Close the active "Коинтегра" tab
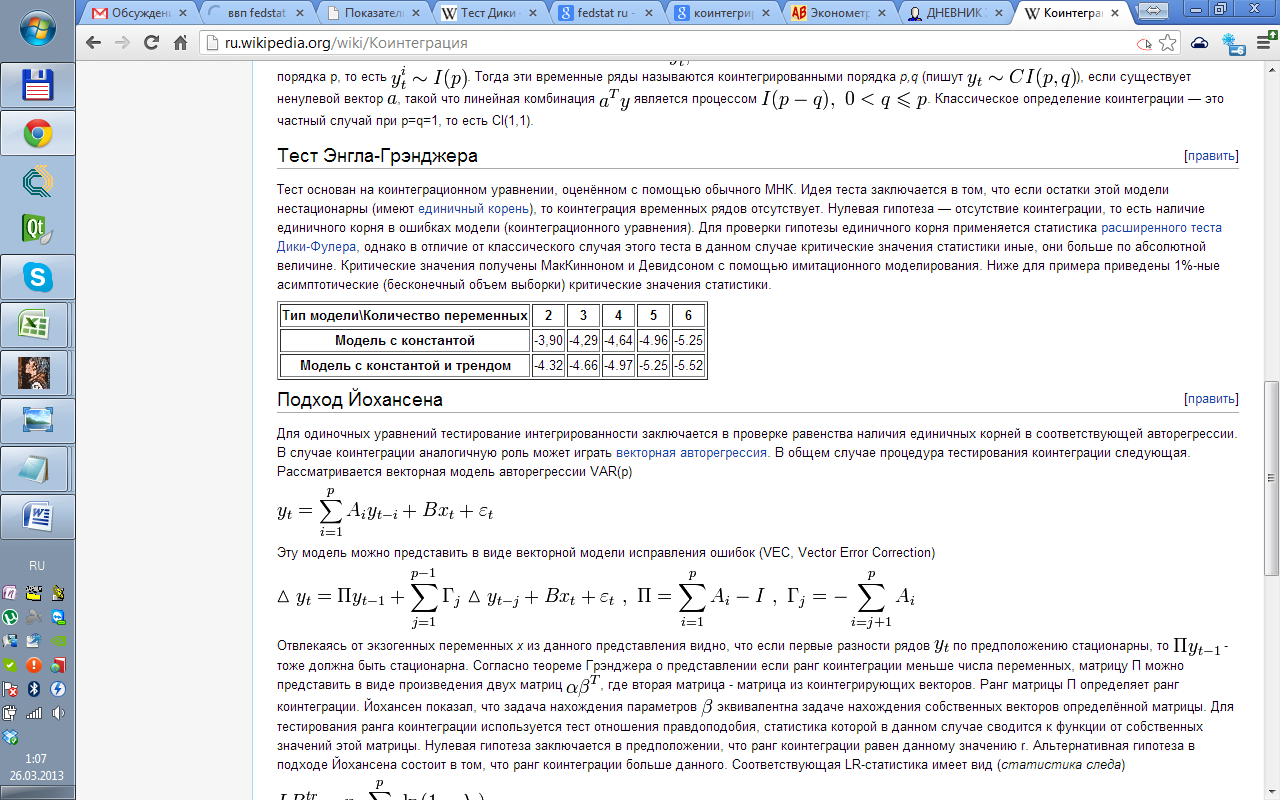The height and width of the screenshot is (800, 1280). point(1115,13)
